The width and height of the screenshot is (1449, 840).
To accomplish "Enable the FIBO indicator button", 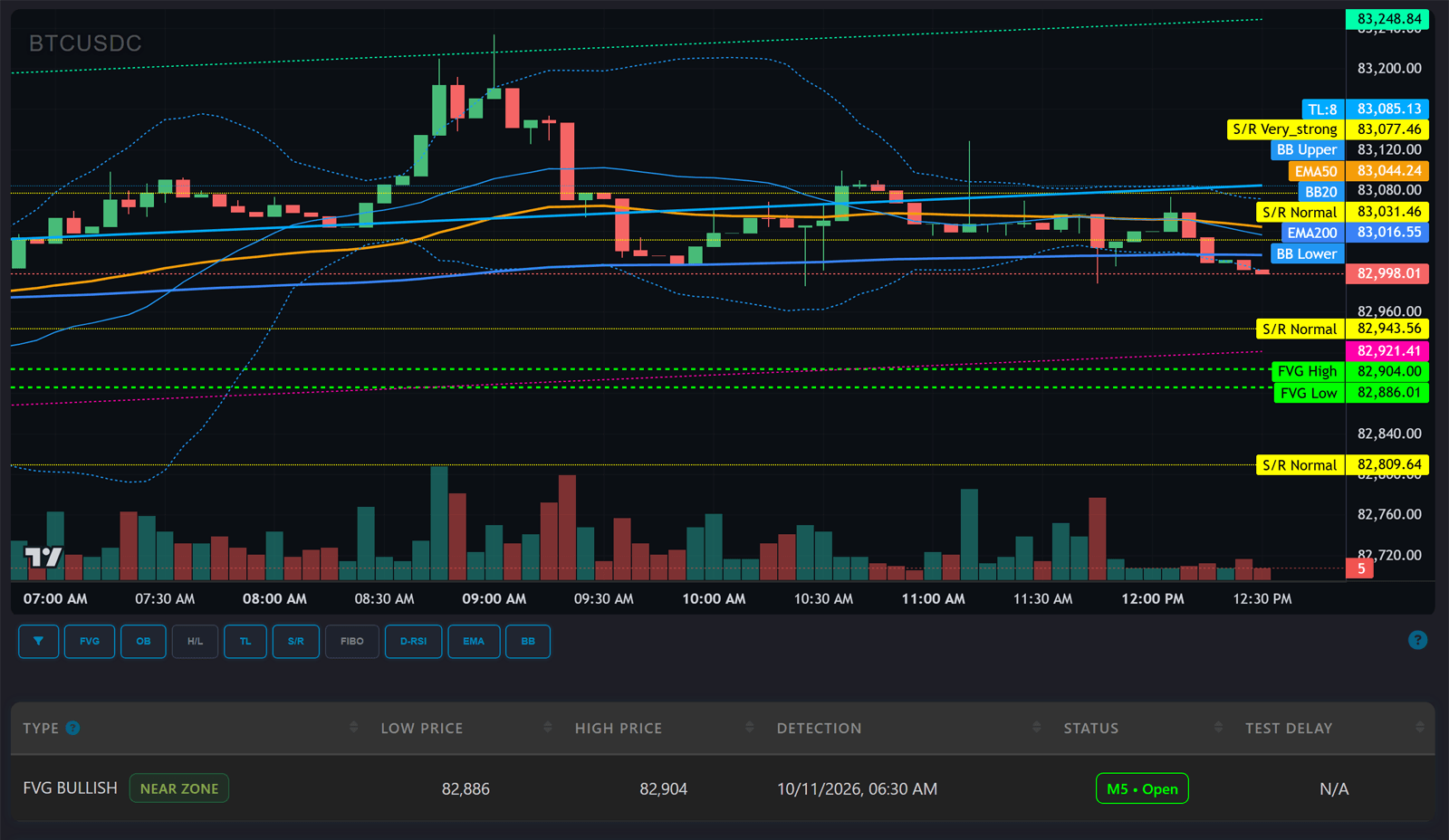I will [x=352, y=641].
